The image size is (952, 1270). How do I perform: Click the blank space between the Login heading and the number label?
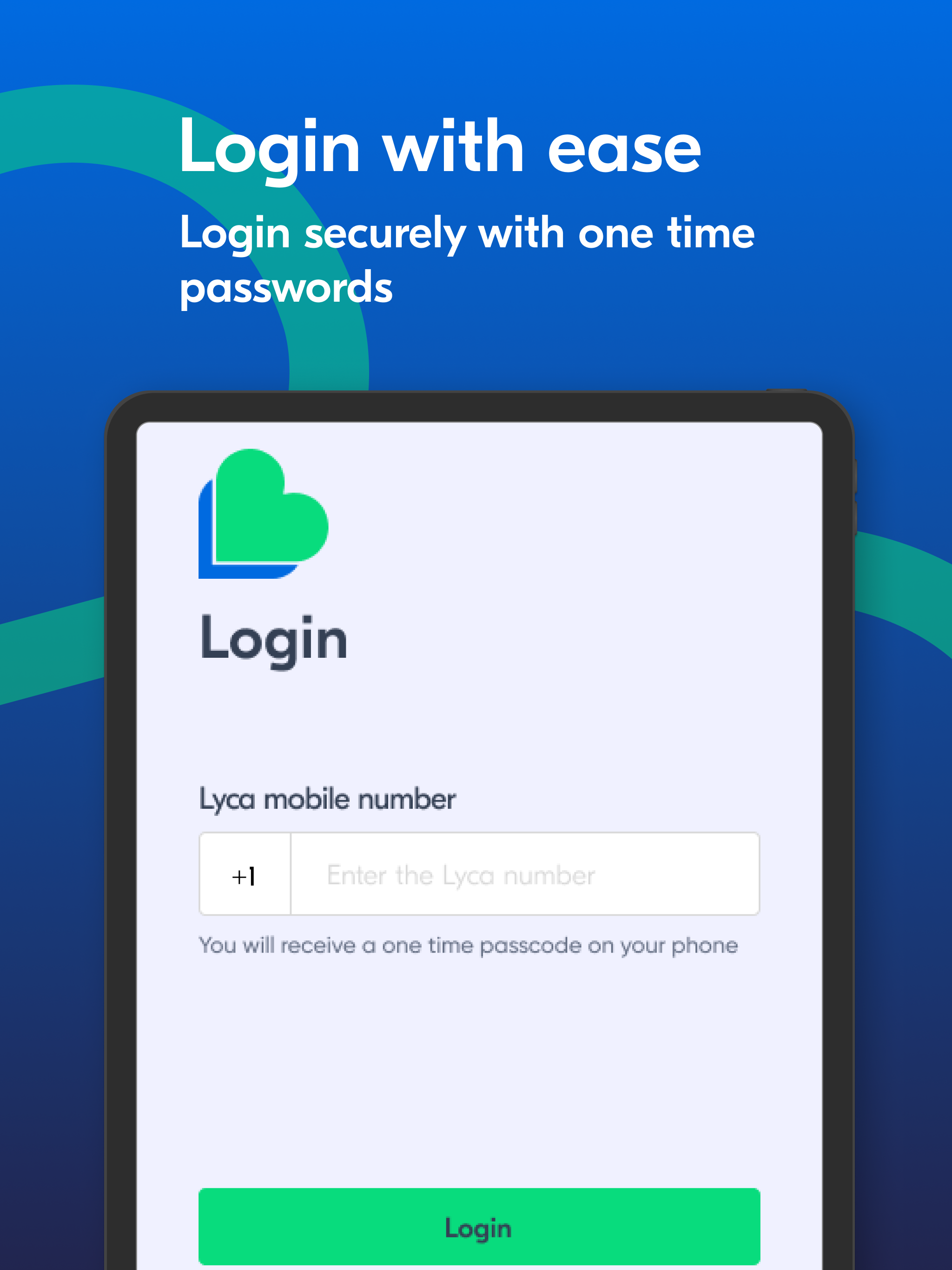[479, 726]
